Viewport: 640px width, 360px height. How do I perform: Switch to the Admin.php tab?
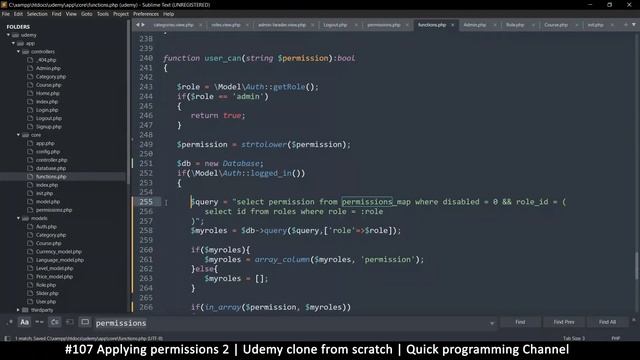coord(475,25)
